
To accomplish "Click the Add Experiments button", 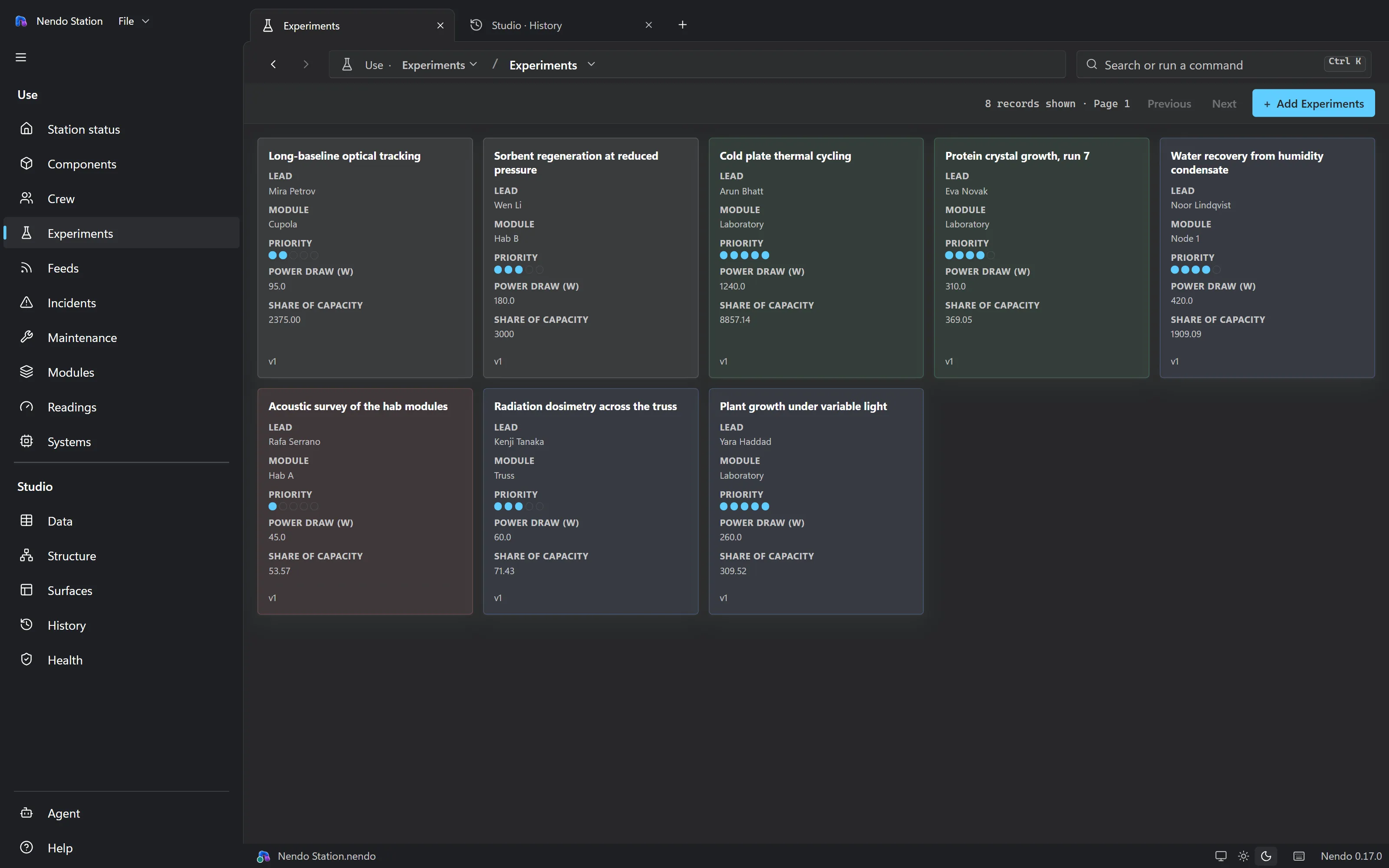I will (1313, 103).
